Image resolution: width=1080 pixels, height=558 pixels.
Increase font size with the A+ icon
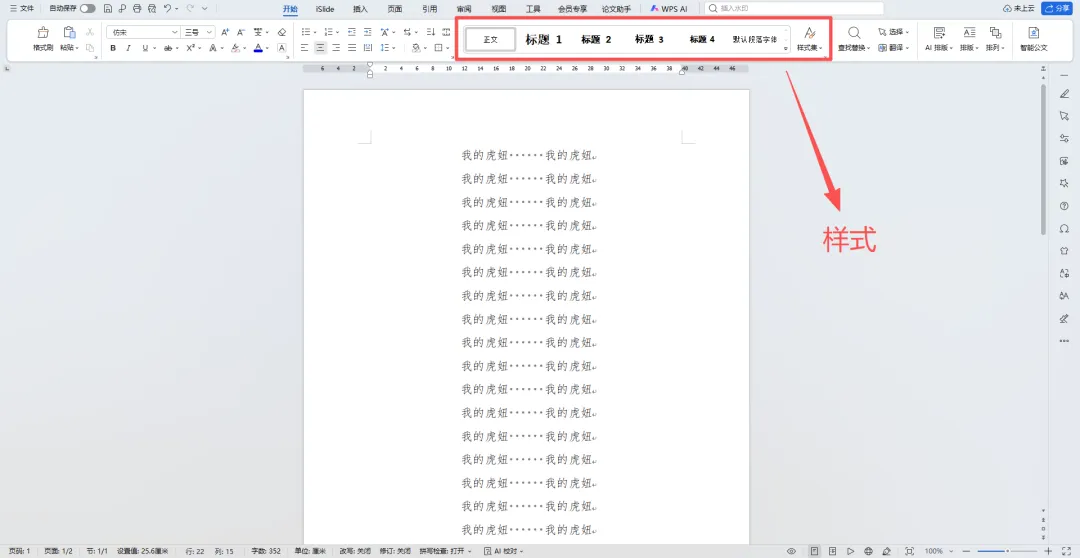(x=225, y=32)
